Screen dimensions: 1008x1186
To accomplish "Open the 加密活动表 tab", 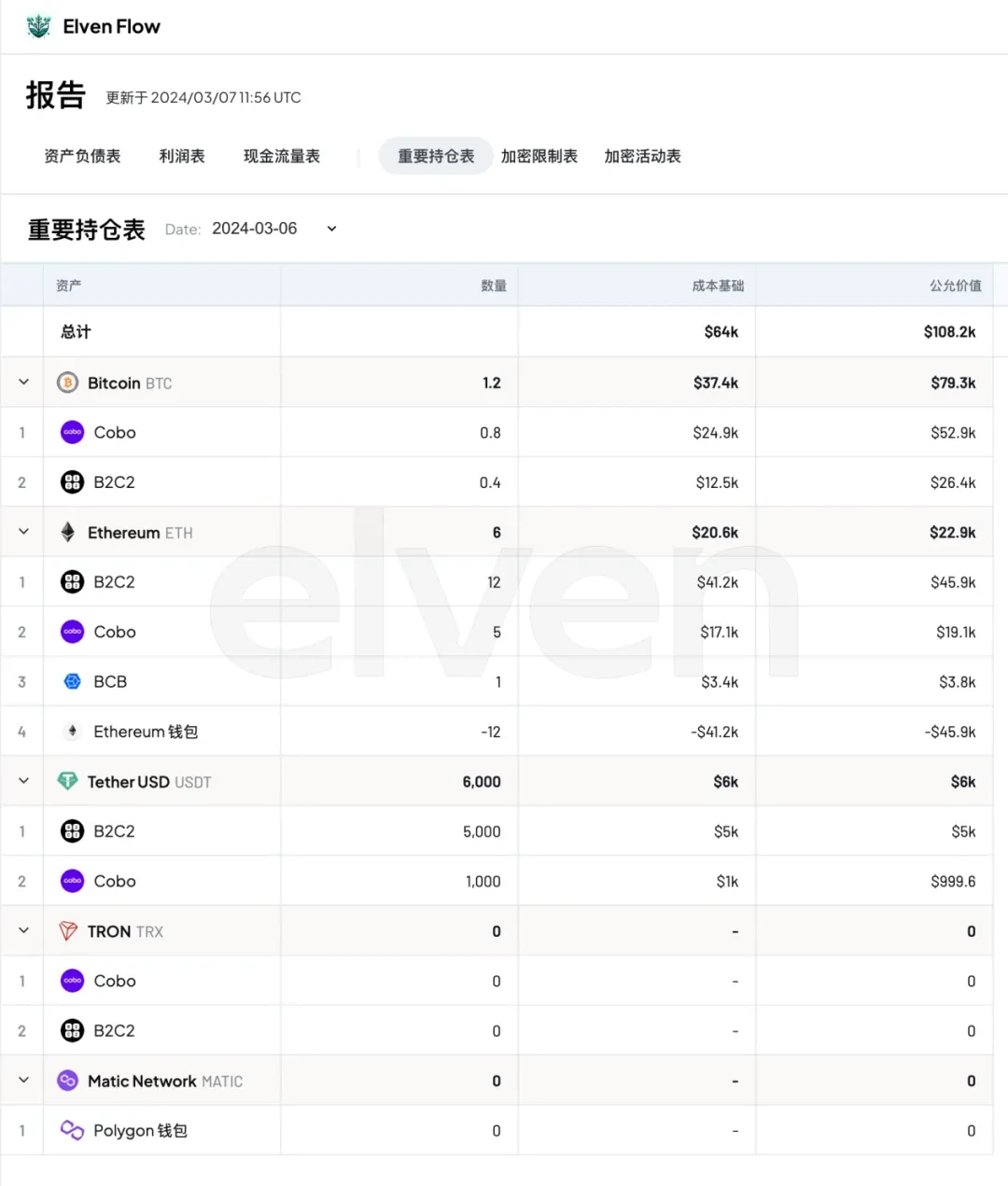I will (642, 156).
